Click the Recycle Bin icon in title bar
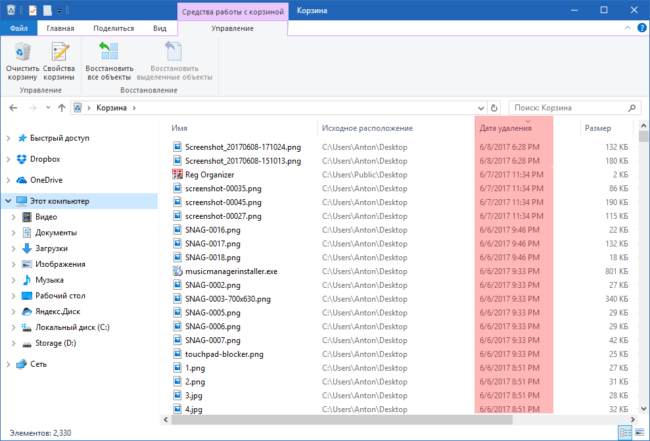This screenshot has width=650, height=441. (x=11, y=10)
